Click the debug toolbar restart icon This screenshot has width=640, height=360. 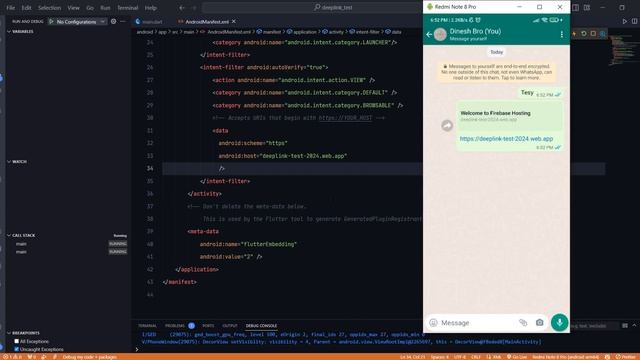pos(584,34)
